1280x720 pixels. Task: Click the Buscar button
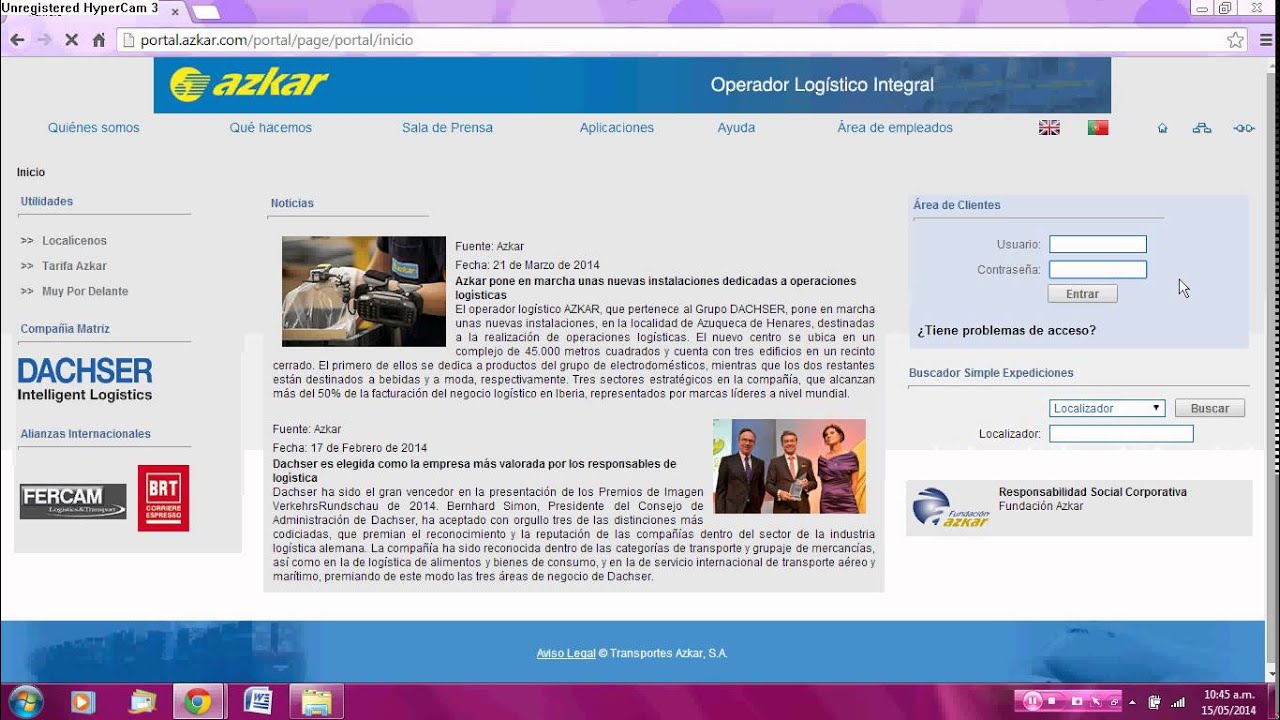pyautogui.click(x=1210, y=408)
